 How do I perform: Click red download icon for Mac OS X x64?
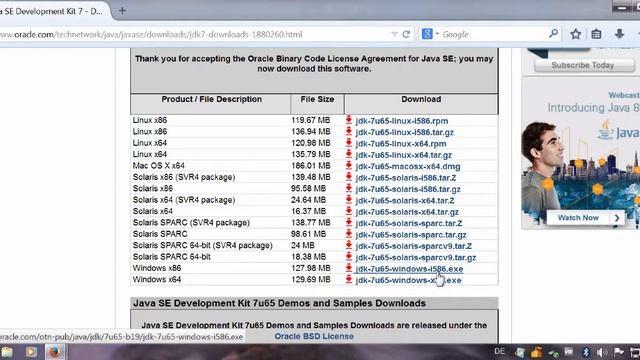click(349, 166)
